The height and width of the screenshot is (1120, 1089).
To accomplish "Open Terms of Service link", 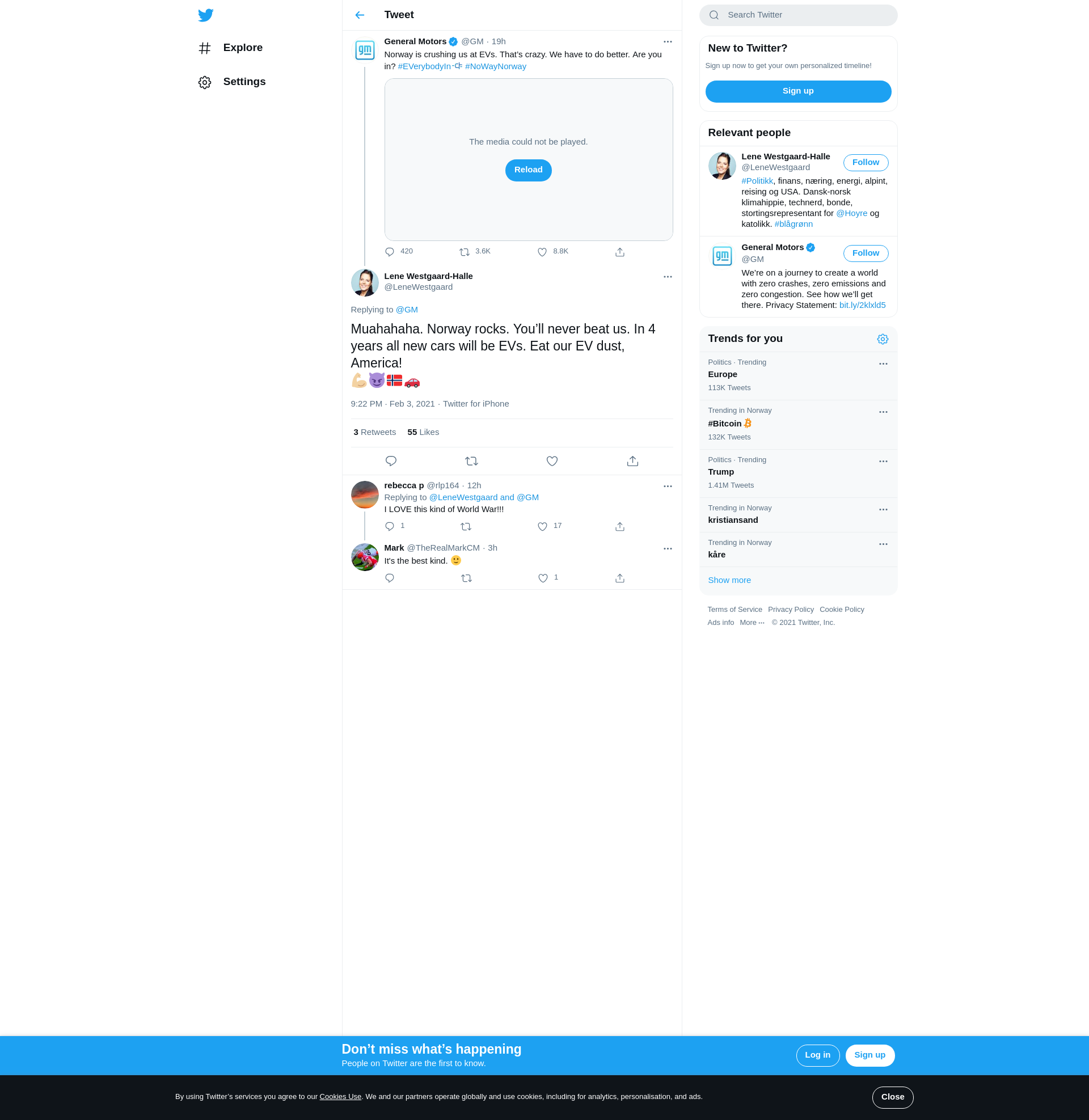I will [735, 610].
